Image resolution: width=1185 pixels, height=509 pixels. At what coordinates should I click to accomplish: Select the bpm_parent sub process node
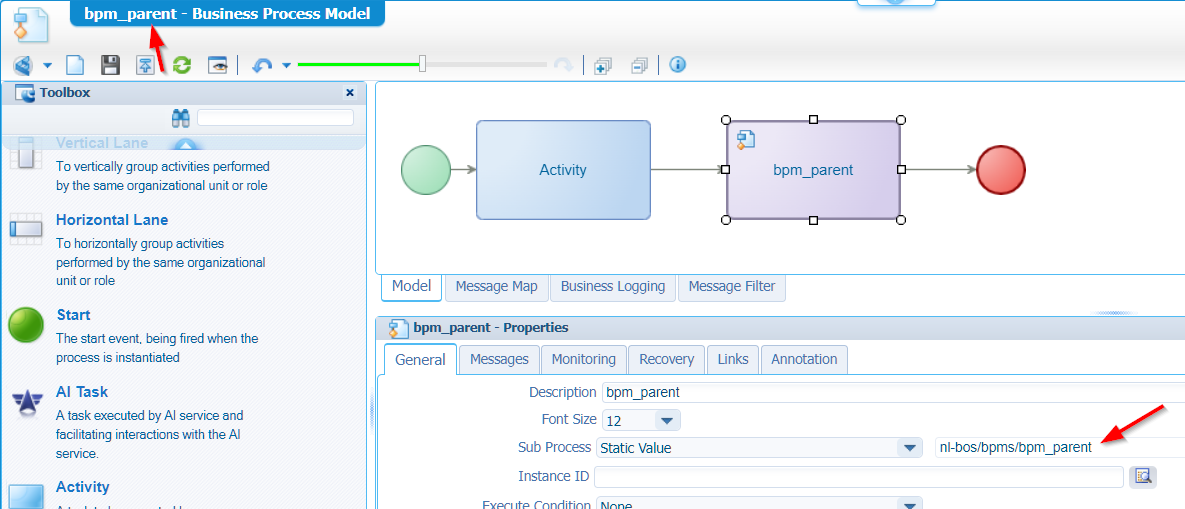tap(813, 170)
